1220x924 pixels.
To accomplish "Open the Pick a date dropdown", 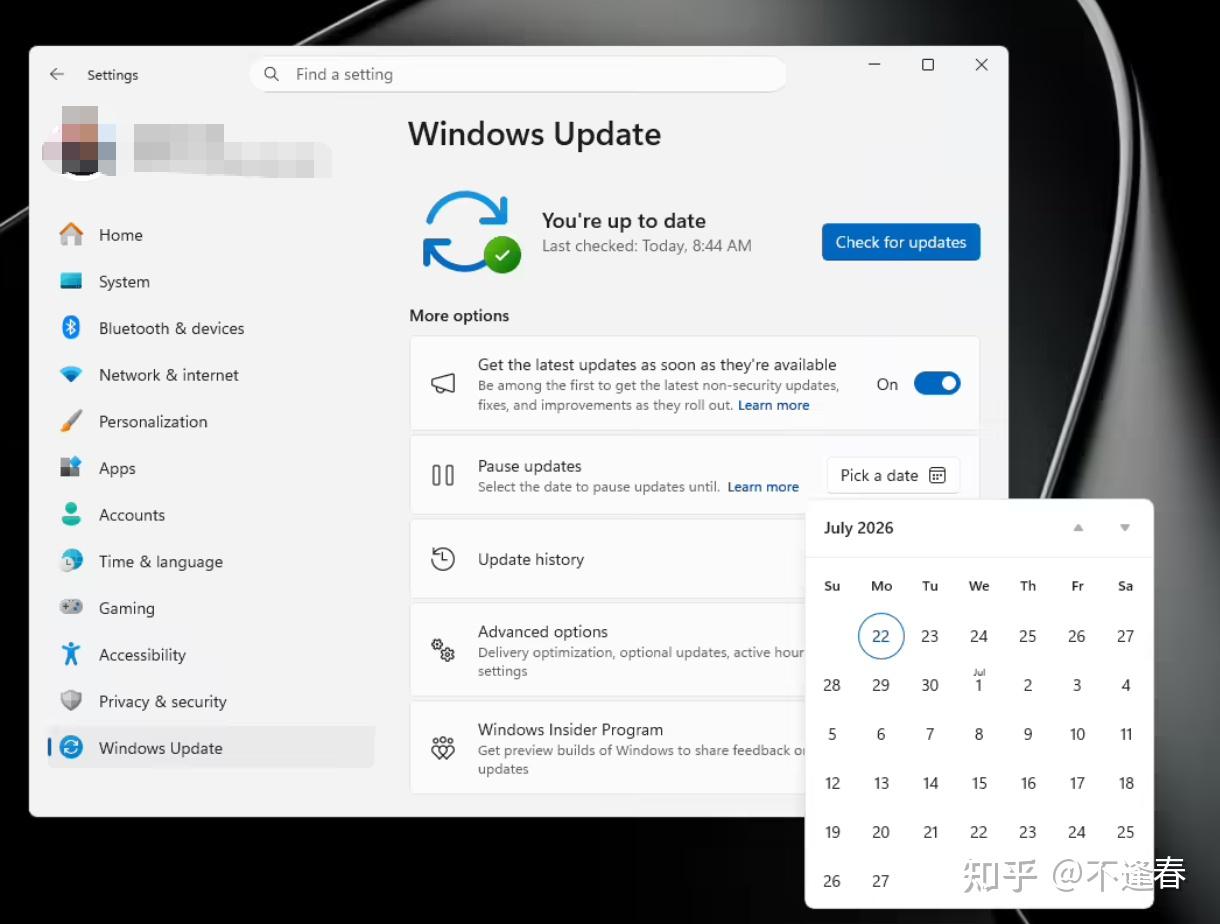I will click(x=893, y=475).
